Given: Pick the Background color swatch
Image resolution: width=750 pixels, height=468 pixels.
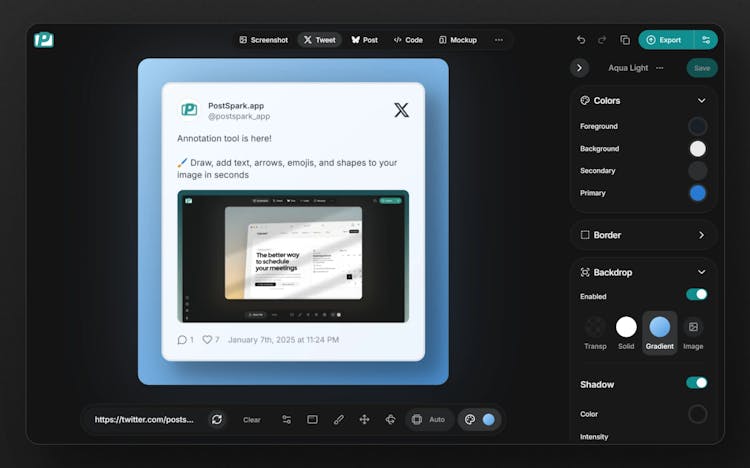Looking at the screenshot, I should [x=697, y=149].
